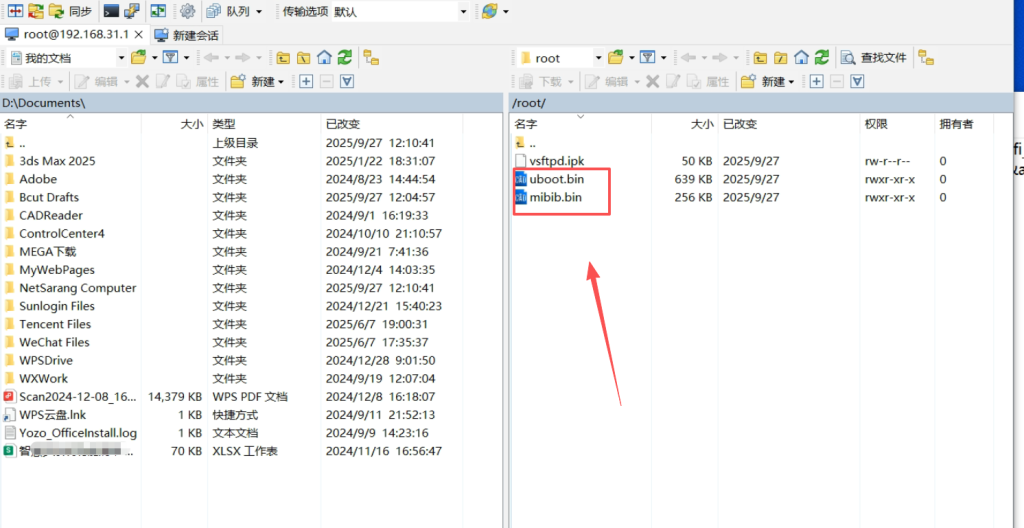Open the 传输选项 默认 combo box
The image size is (1024, 528).
[400, 11]
